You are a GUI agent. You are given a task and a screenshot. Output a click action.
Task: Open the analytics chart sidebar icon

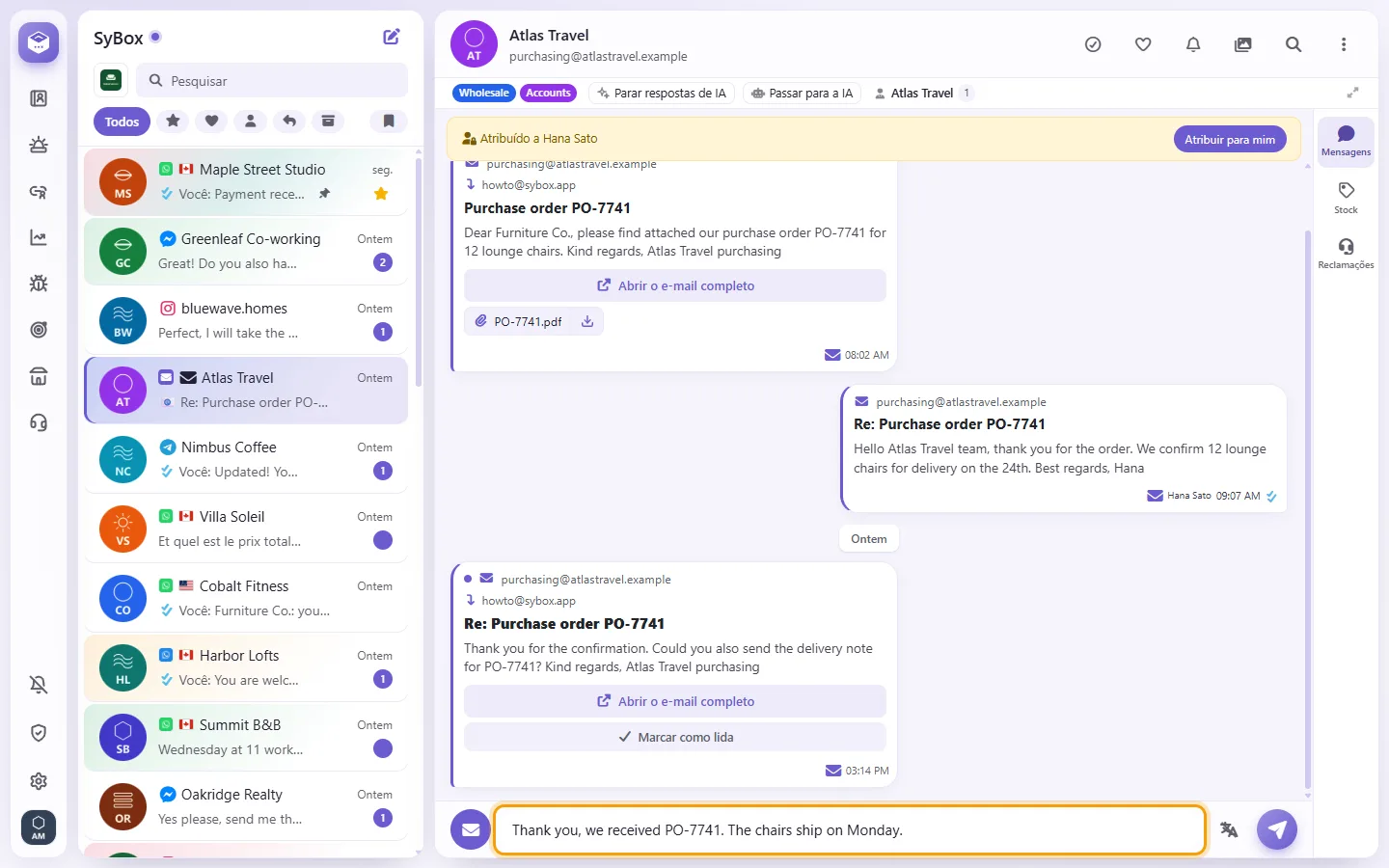[39, 237]
